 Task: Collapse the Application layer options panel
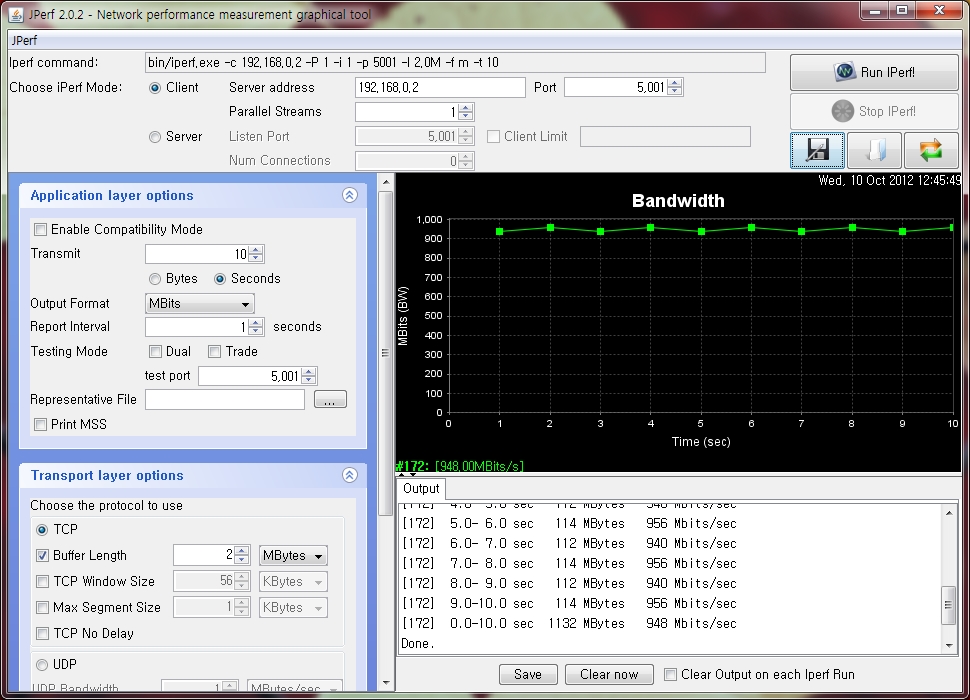pos(349,195)
